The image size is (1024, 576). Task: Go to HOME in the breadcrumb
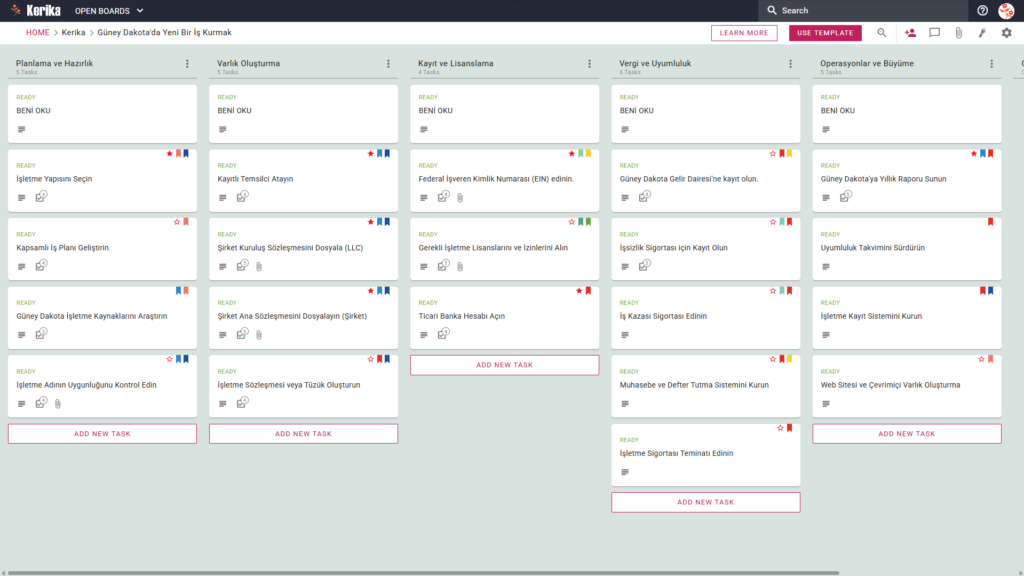coord(37,33)
